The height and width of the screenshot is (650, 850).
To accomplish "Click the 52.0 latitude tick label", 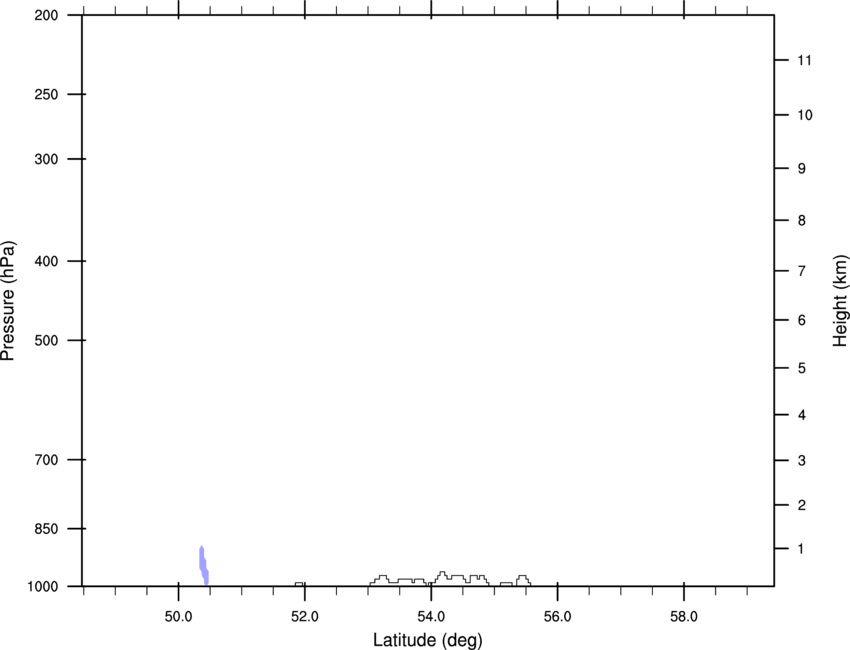I will tap(305, 617).
